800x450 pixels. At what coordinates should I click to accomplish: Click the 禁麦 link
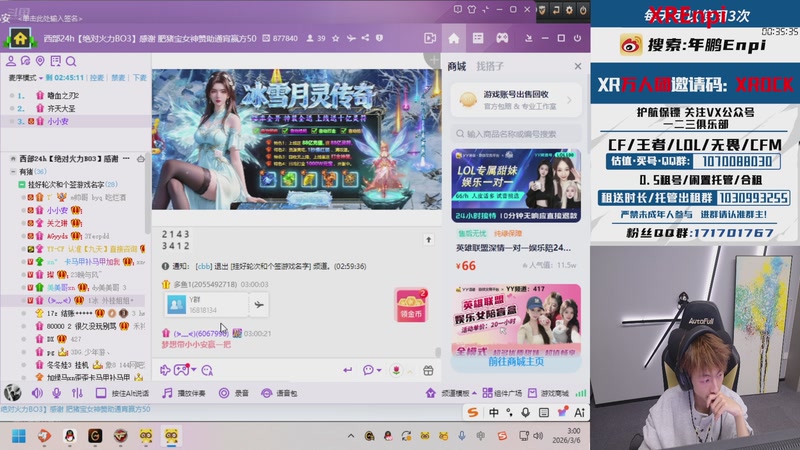point(118,78)
